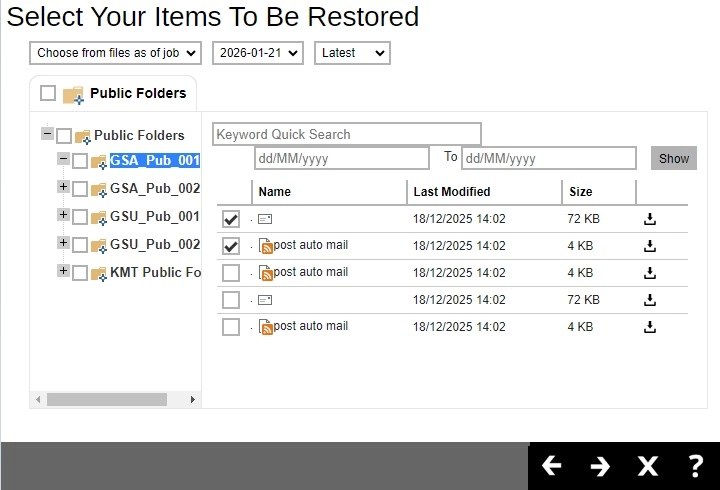This screenshot has height=490, width=720.
Task: Click the Keyword Quick Search field
Action: (x=346, y=134)
